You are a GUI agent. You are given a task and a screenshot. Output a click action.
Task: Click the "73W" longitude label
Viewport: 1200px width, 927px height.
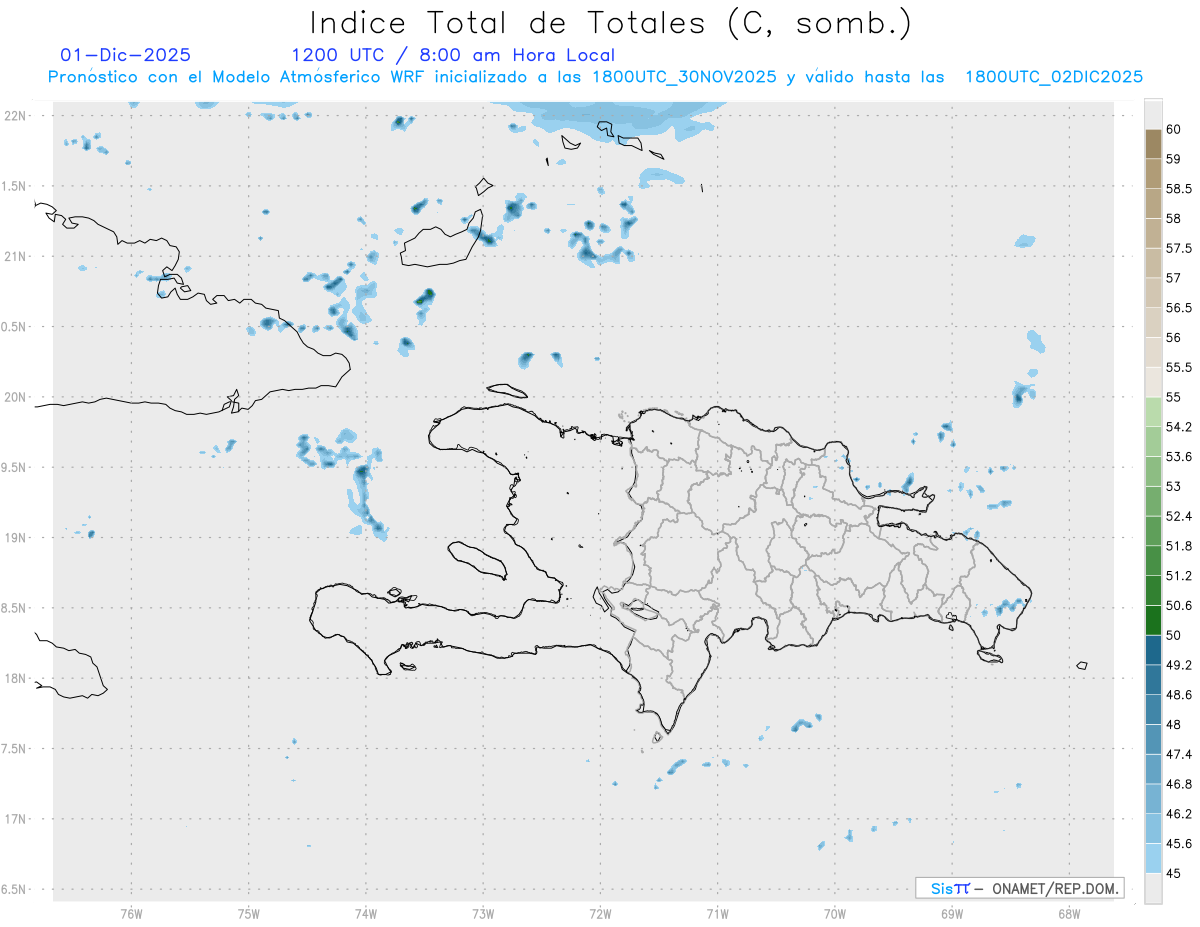(x=482, y=913)
